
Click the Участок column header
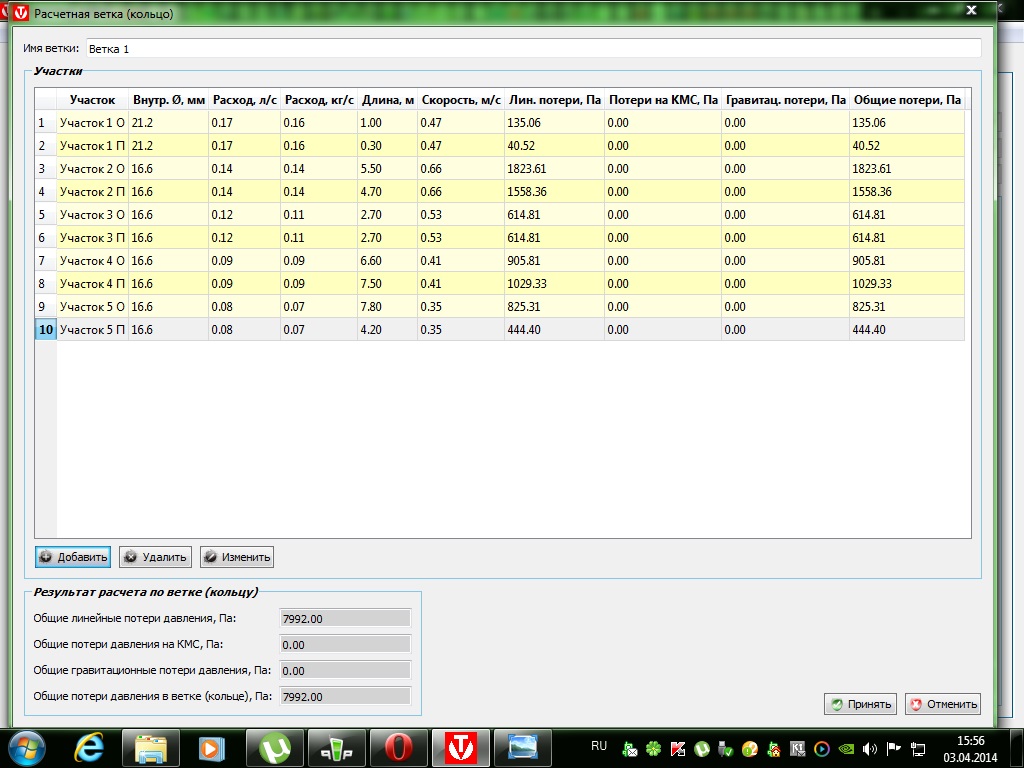(x=92, y=100)
